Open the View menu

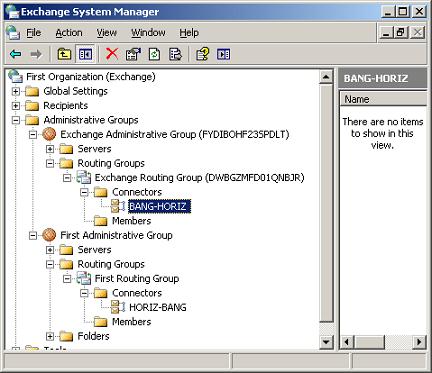click(107, 33)
